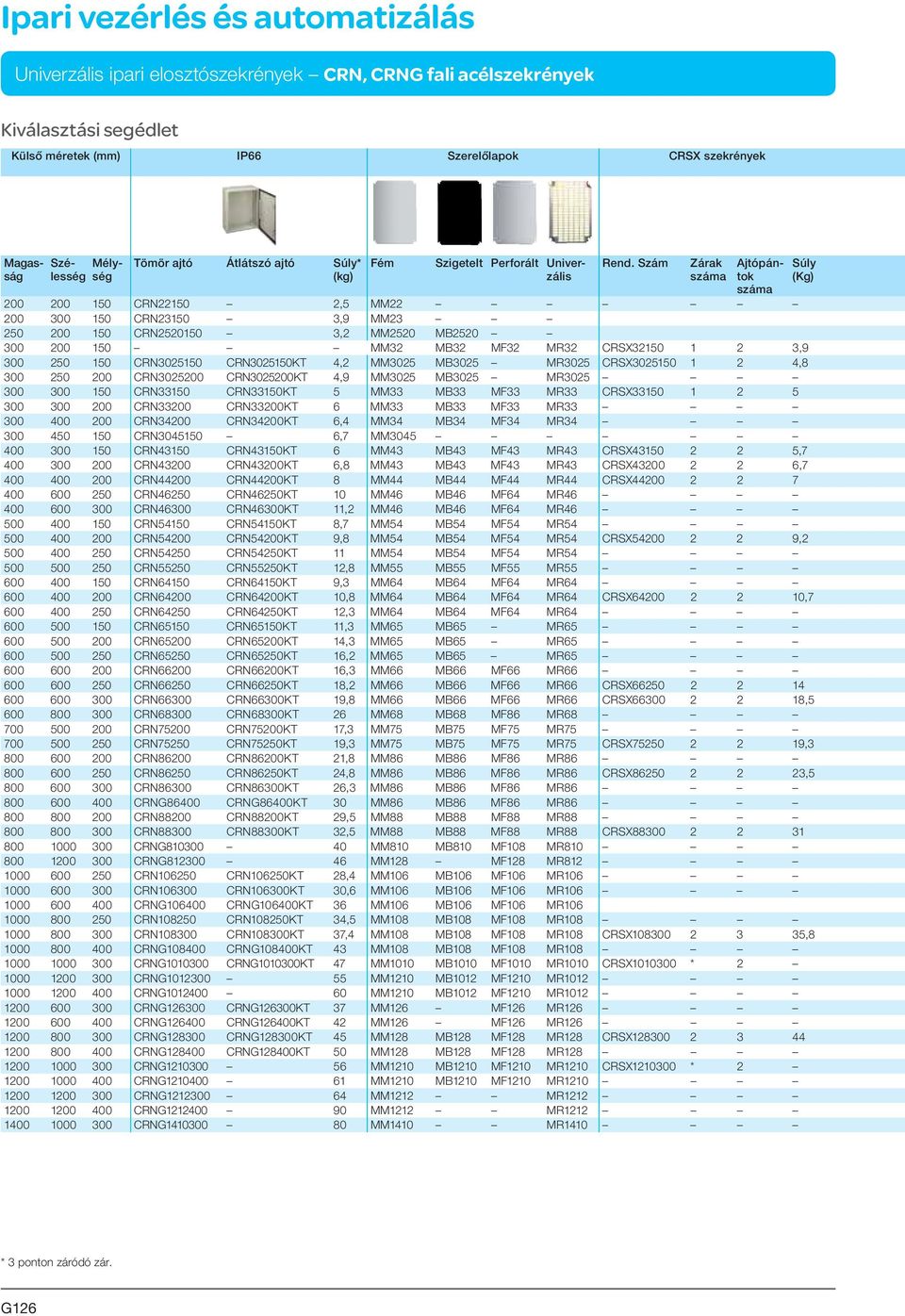
Task: Click the cell 'CRSX43200'
Action: tap(633, 465)
